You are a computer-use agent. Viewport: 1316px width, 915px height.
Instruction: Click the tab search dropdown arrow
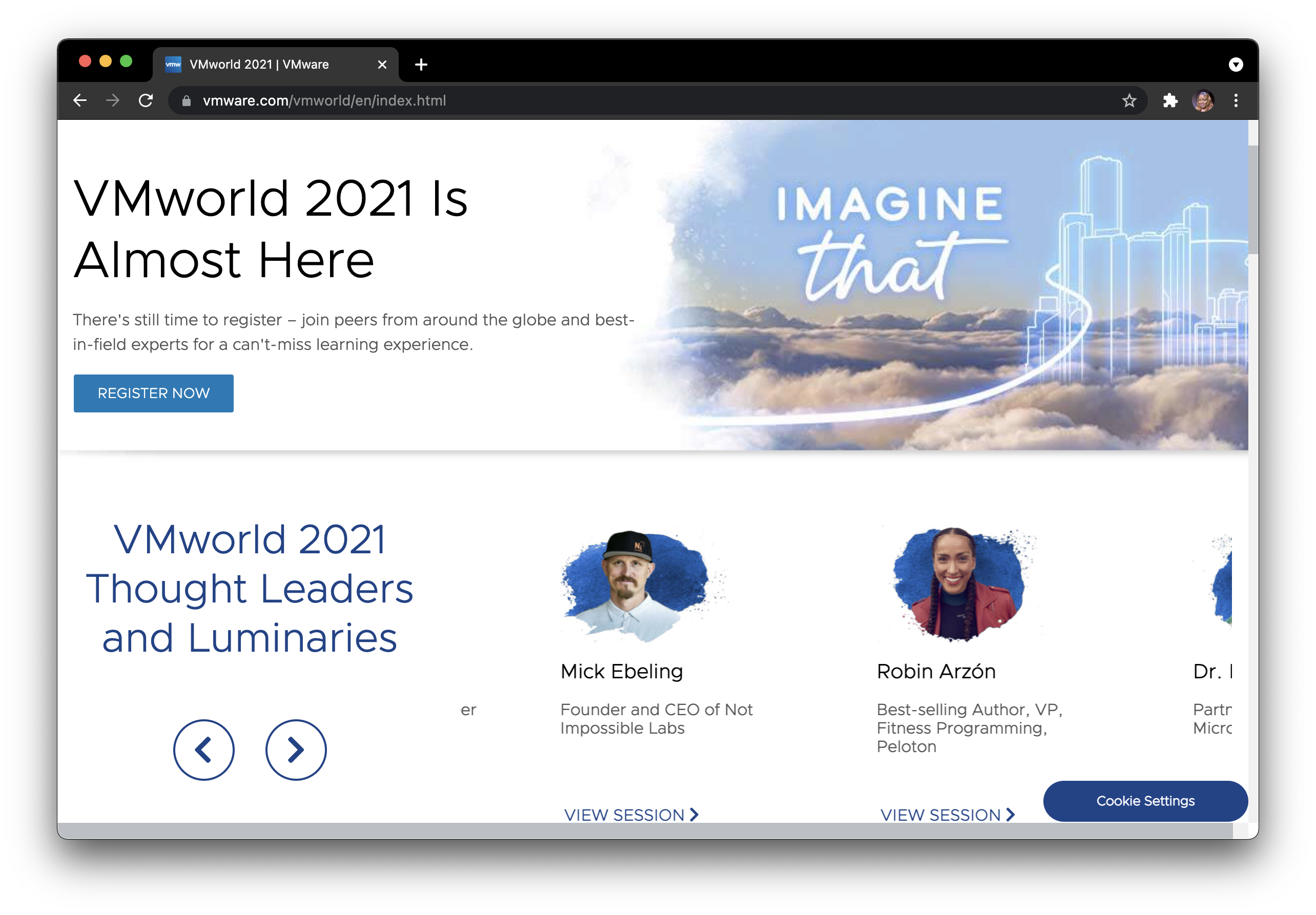[x=1235, y=64]
